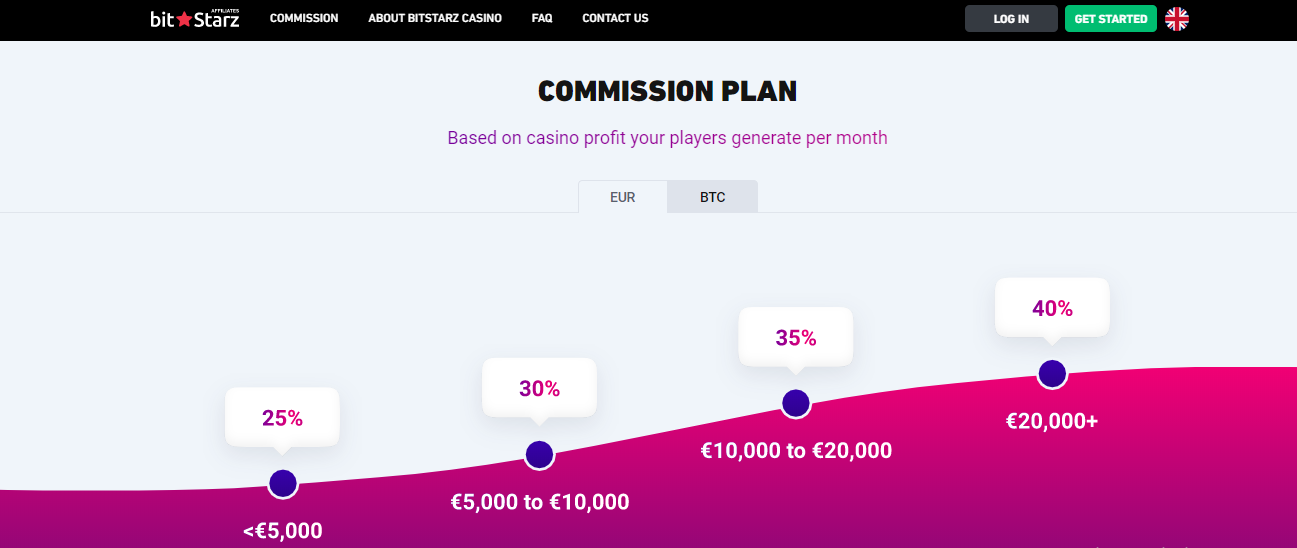Image resolution: width=1297 pixels, height=548 pixels.
Task: Open About BitStarz Casino page
Action: pyautogui.click(x=435, y=18)
